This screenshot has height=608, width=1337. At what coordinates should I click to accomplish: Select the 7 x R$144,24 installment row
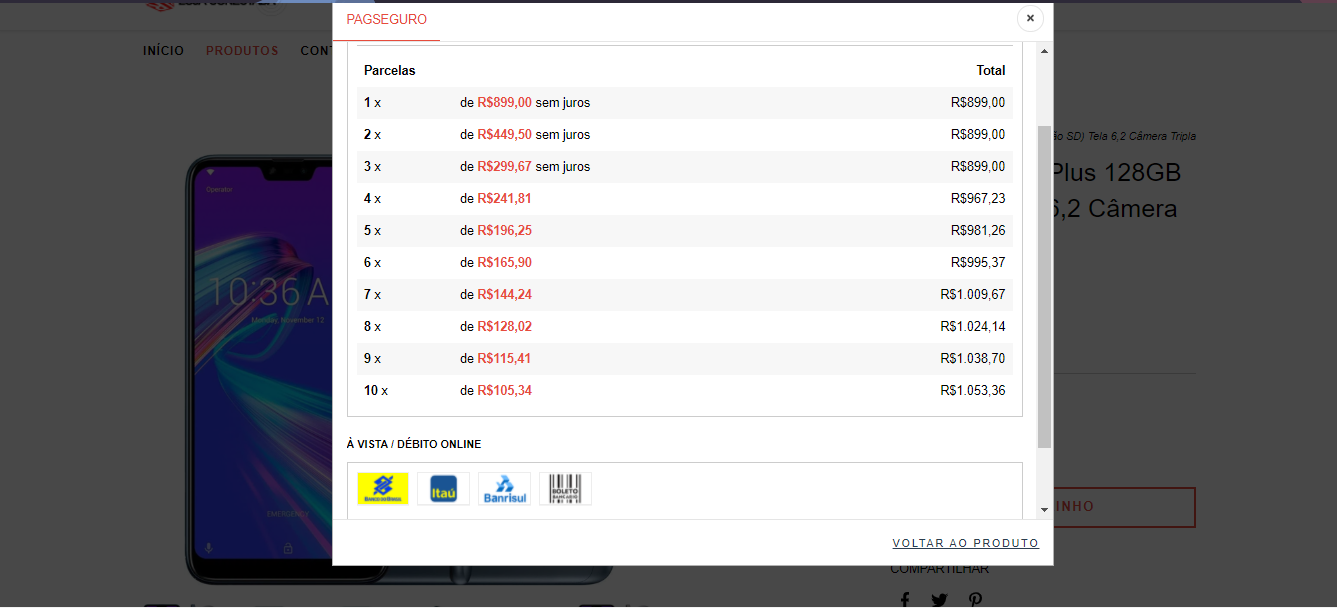click(685, 295)
